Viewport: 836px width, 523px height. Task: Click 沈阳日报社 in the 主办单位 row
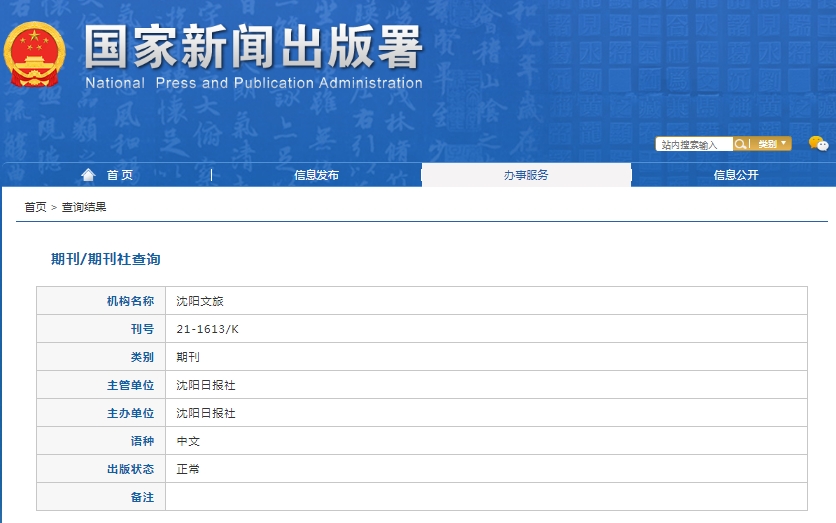(x=206, y=413)
